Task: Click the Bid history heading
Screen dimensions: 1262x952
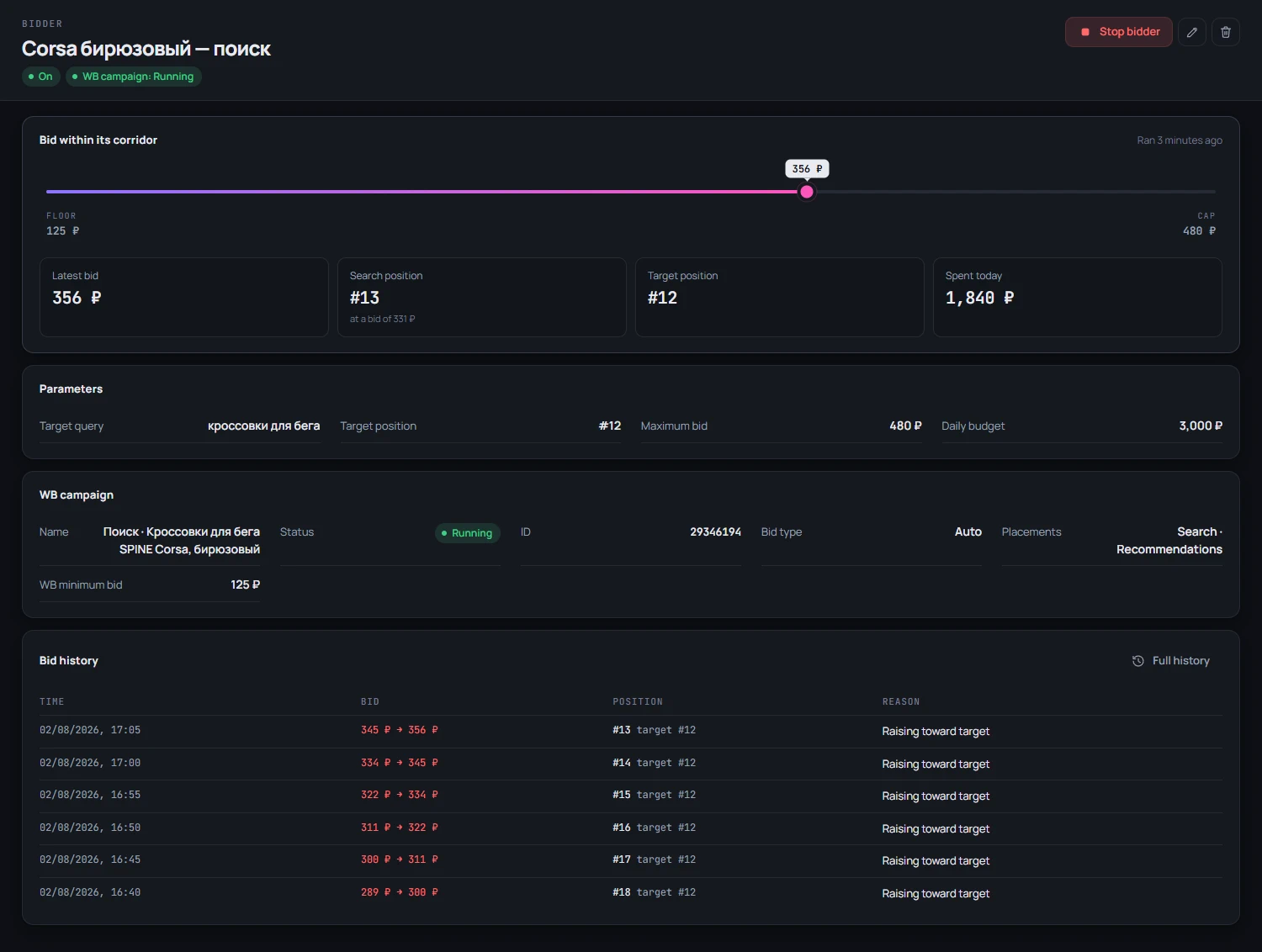Action: pyautogui.click(x=69, y=661)
